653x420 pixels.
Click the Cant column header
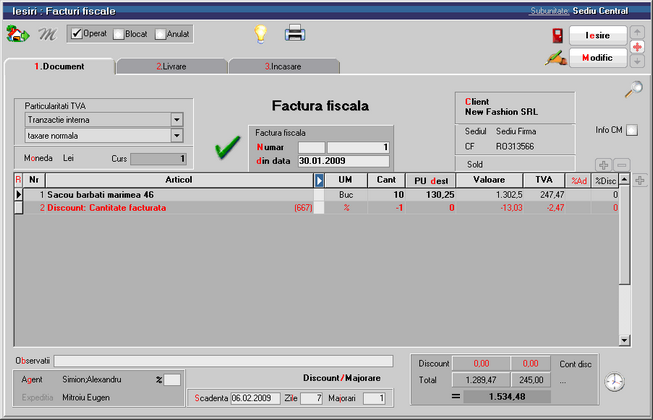point(386,180)
